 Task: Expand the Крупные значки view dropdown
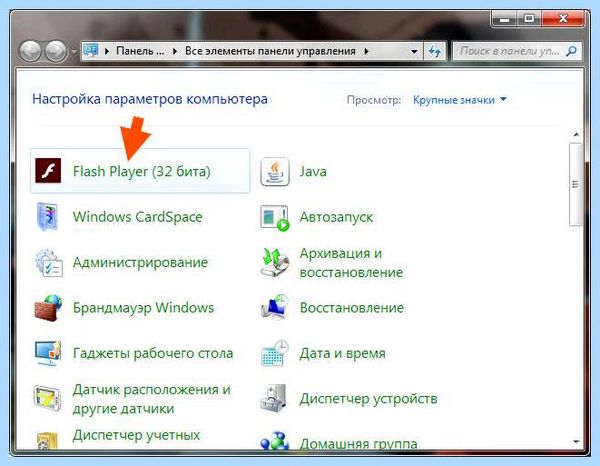(x=460, y=100)
